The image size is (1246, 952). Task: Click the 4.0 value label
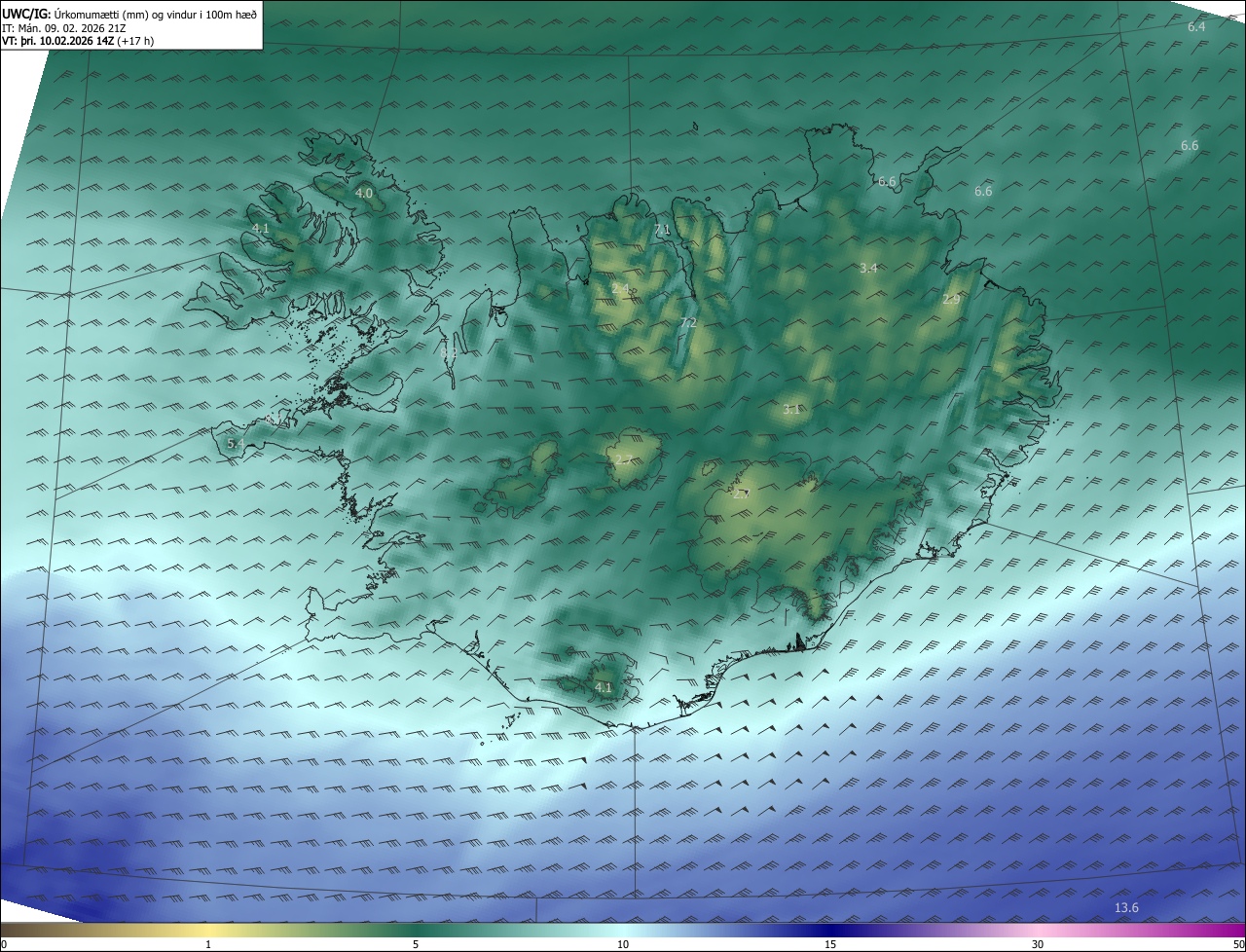(363, 194)
